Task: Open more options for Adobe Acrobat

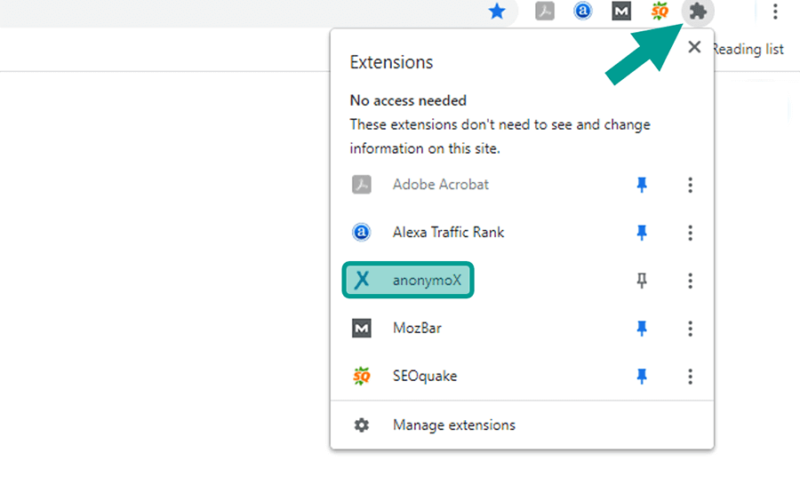Action: [690, 185]
